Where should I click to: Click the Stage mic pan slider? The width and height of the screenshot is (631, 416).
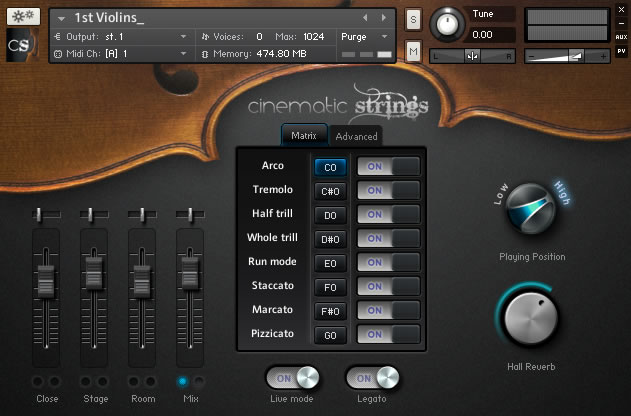click(x=94, y=215)
